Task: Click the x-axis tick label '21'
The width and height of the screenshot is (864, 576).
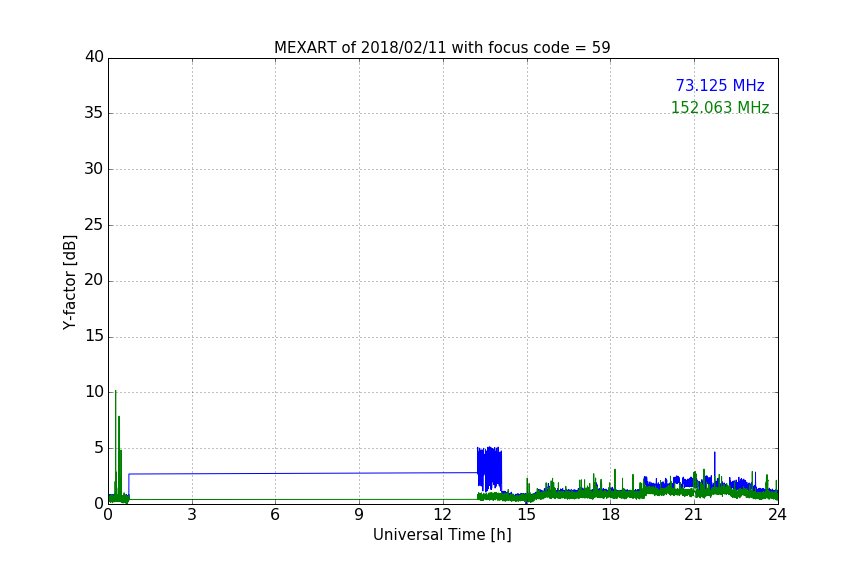Action: [x=694, y=515]
